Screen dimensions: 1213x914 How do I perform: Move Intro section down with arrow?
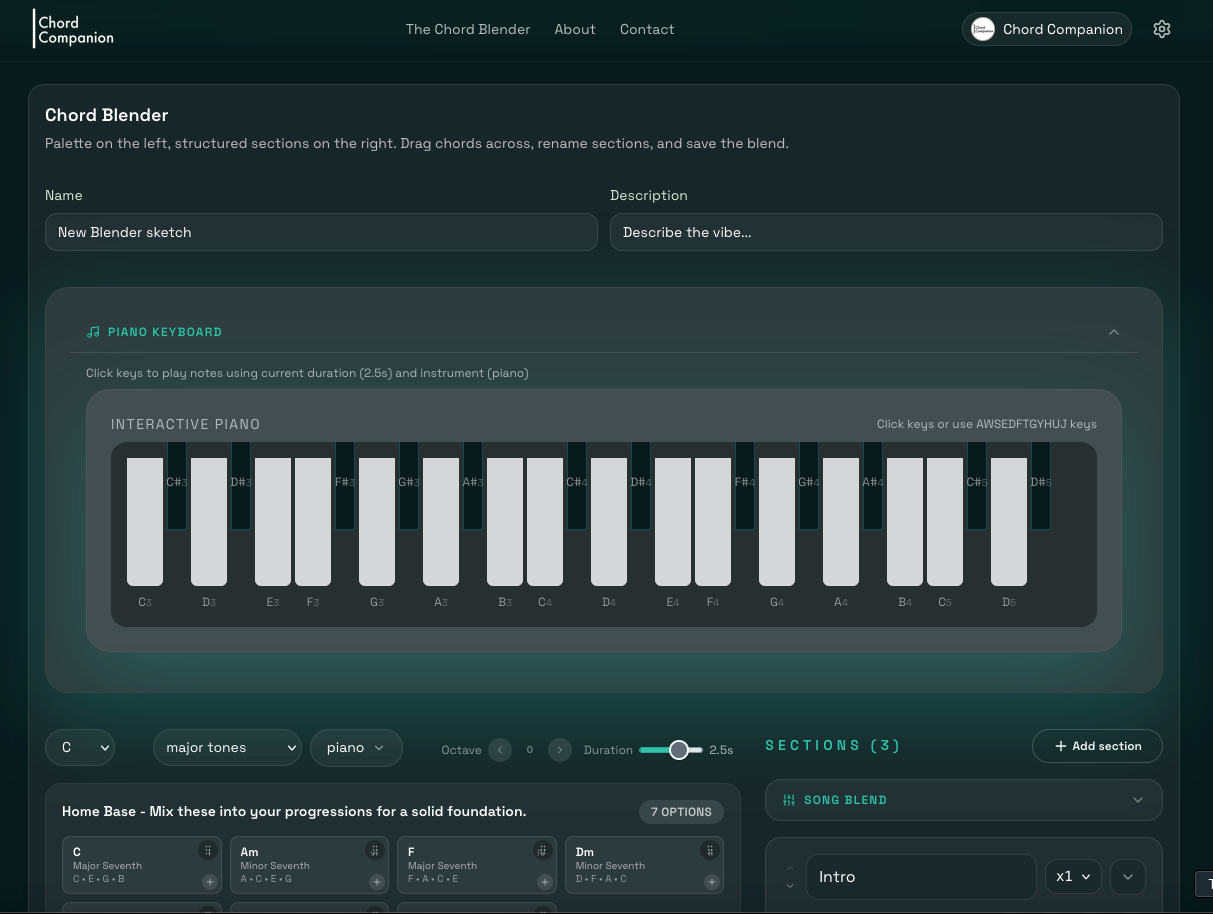click(790, 886)
